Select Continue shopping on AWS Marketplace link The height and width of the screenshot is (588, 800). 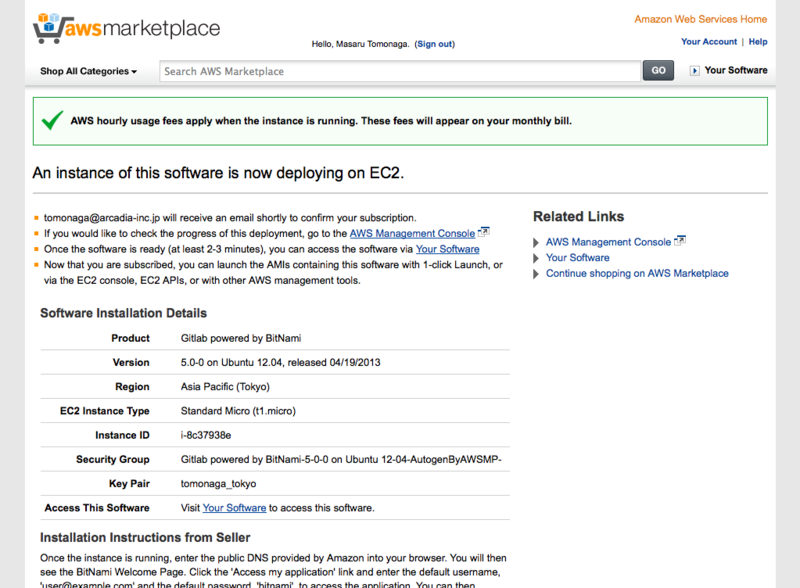637,273
